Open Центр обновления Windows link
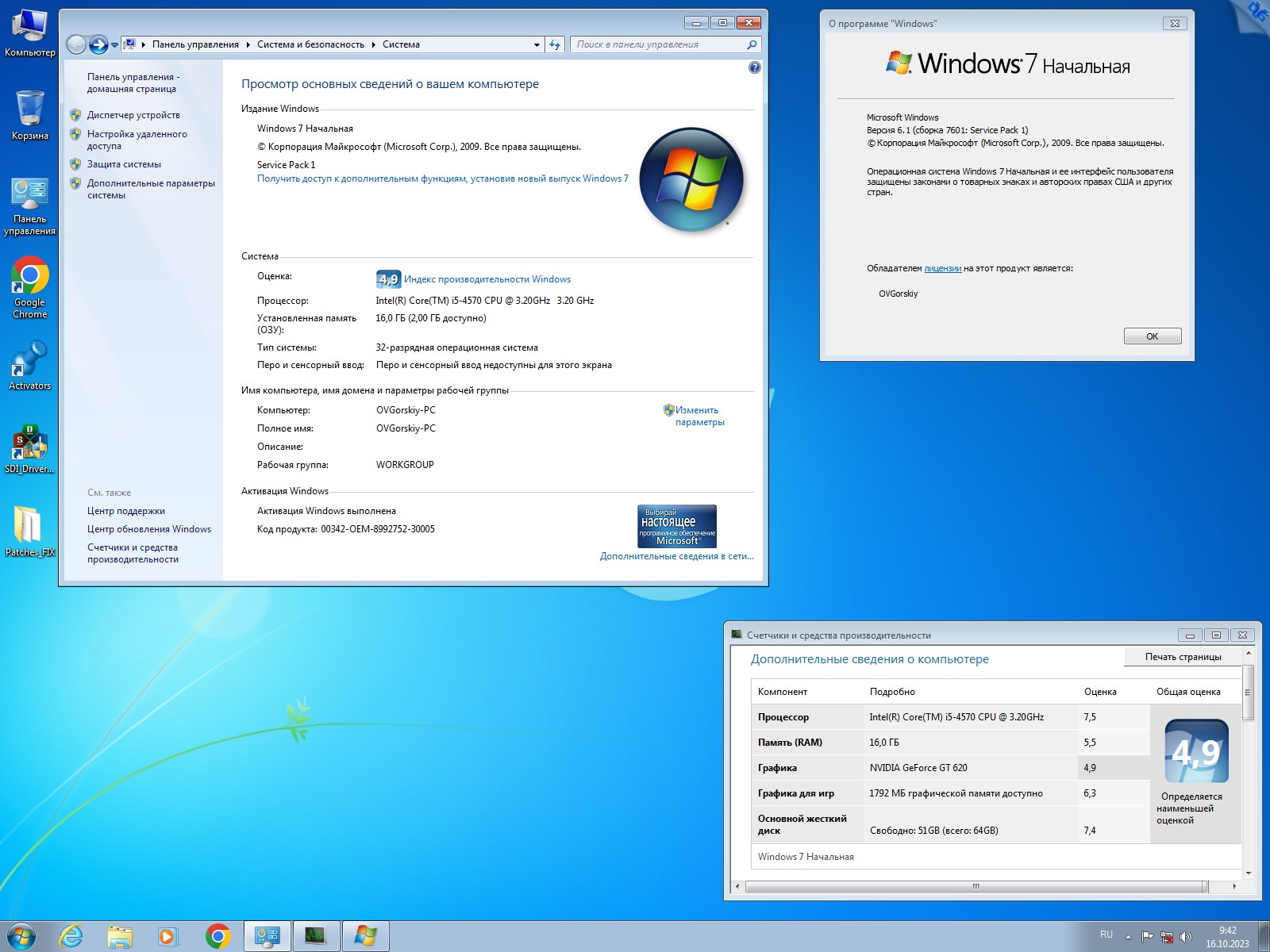This screenshot has height=952, width=1270. pos(149,529)
